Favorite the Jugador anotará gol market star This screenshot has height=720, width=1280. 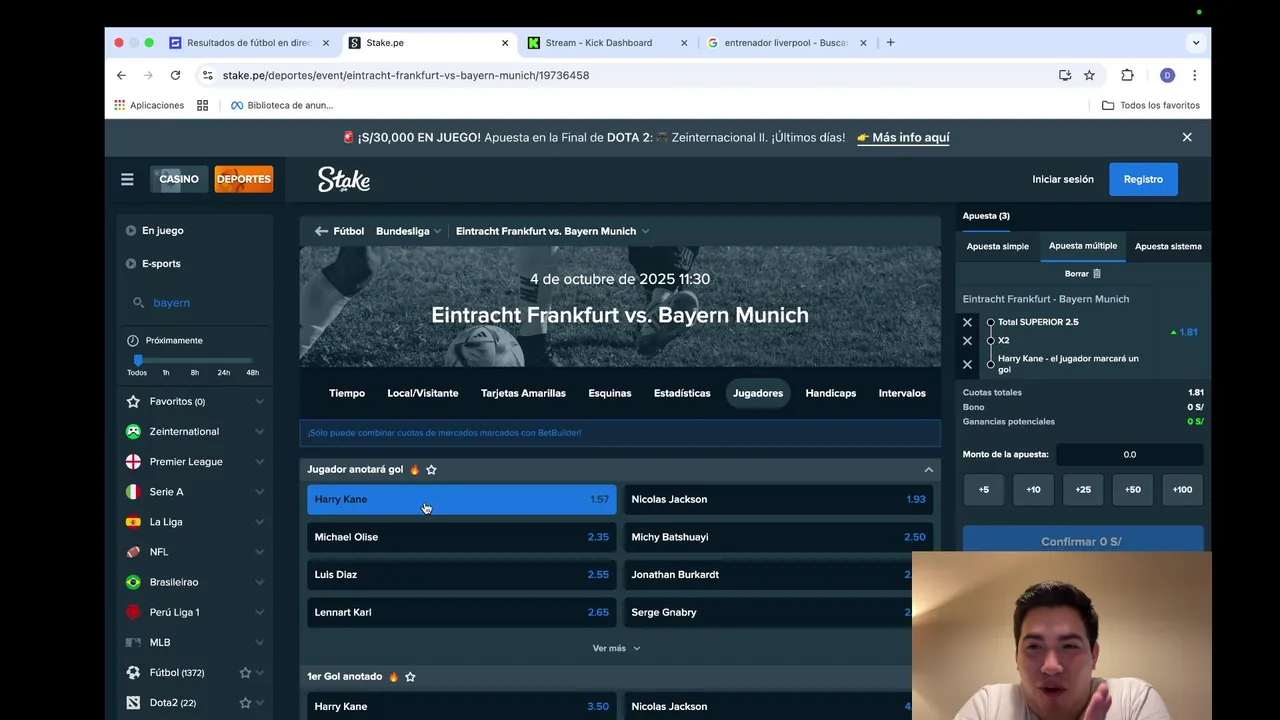[431, 469]
